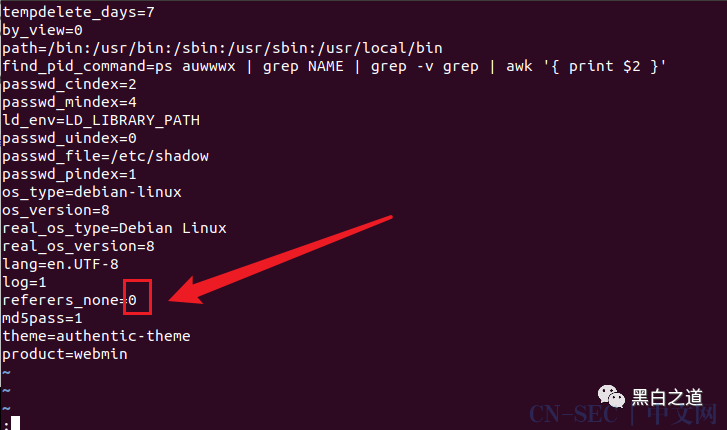Click the tempdelete_days=7 line
Screen dimensions: 727x430
pos(78,12)
